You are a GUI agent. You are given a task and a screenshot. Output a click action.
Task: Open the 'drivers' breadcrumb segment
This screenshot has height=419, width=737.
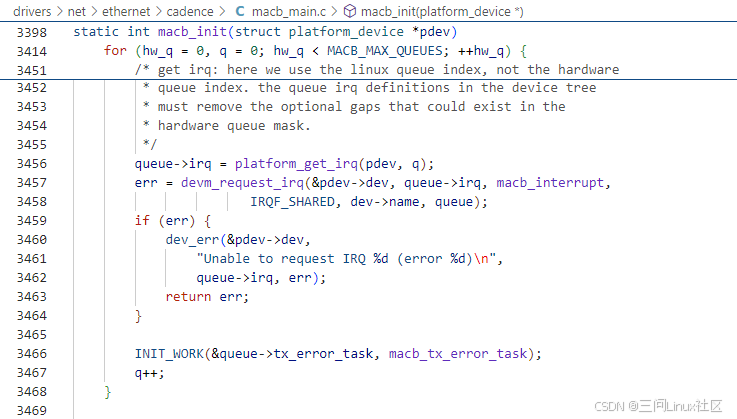pyautogui.click(x=32, y=11)
